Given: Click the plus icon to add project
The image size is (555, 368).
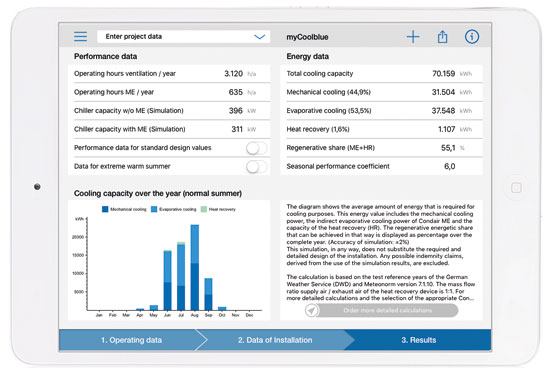Looking at the screenshot, I should (413, 36).
